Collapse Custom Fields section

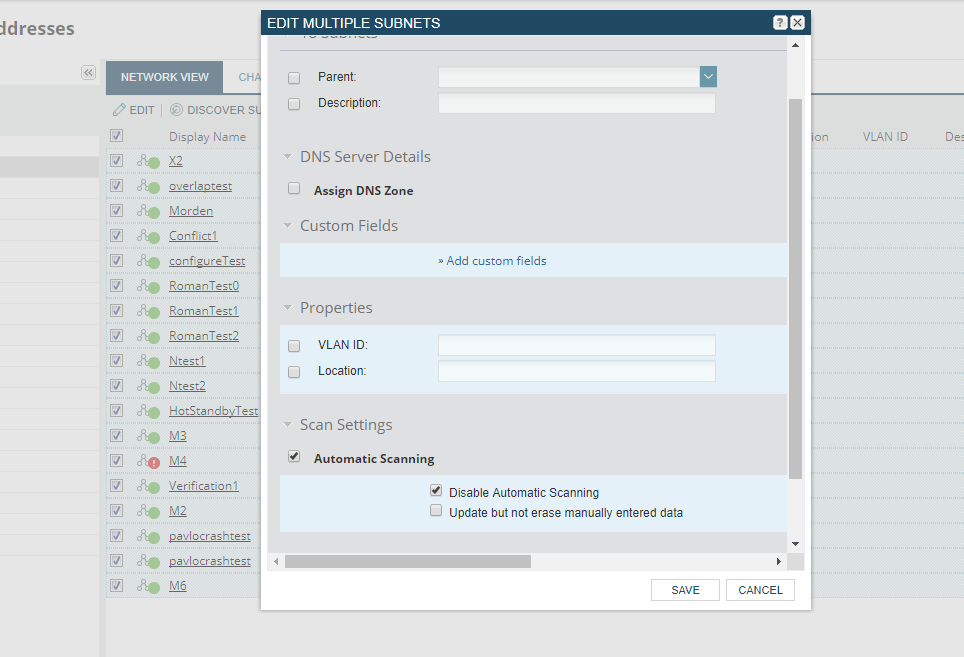click(287, 226)
